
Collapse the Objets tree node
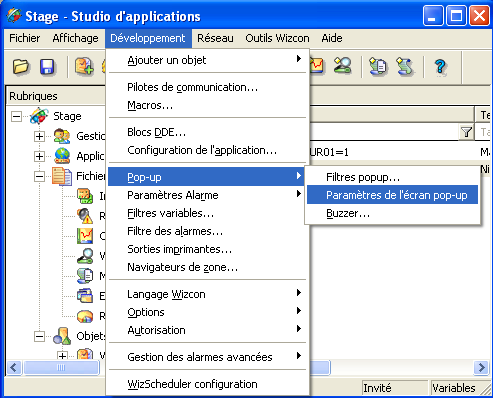39,336
